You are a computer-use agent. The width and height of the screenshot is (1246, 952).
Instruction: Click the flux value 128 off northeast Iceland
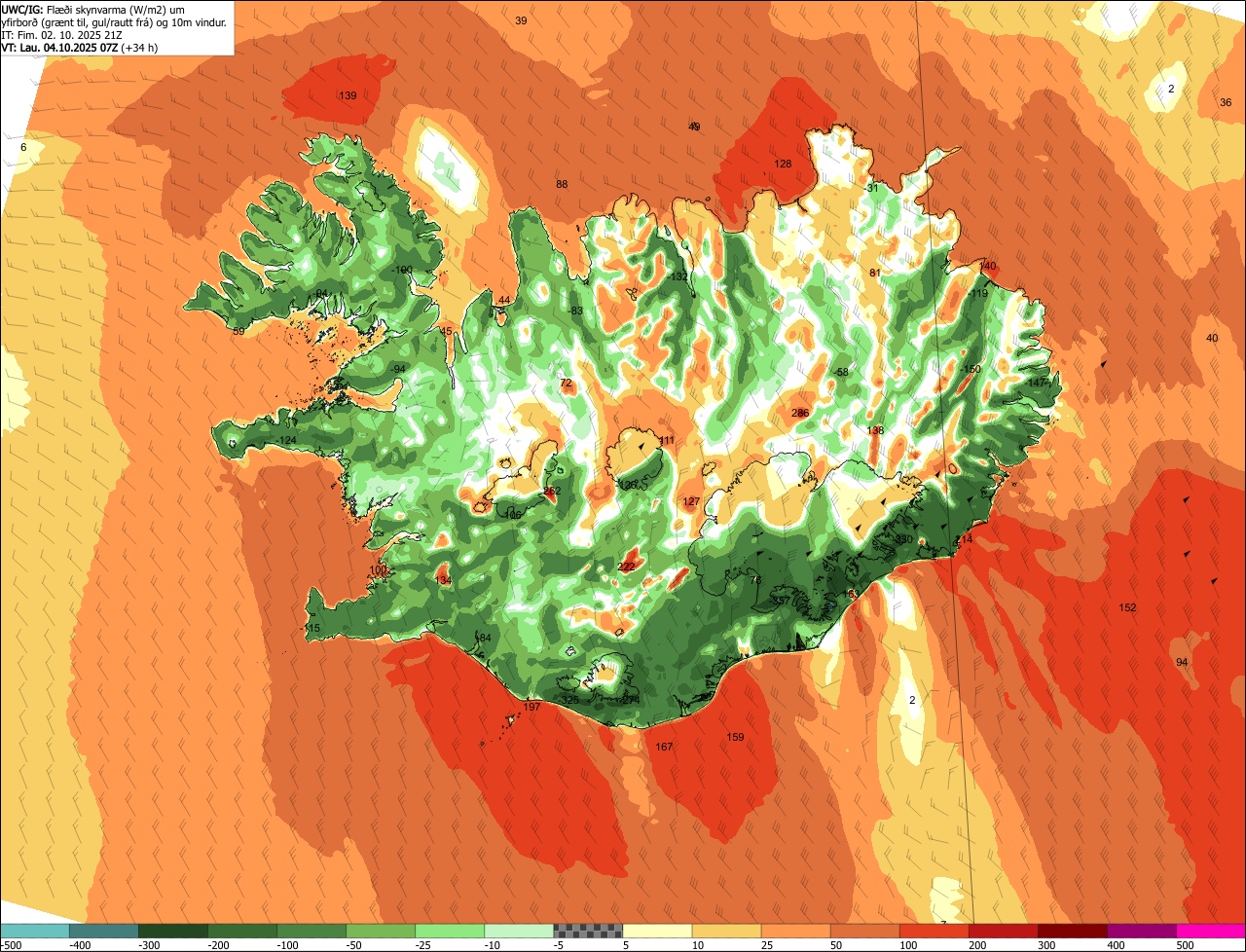(x=783, y=164)
